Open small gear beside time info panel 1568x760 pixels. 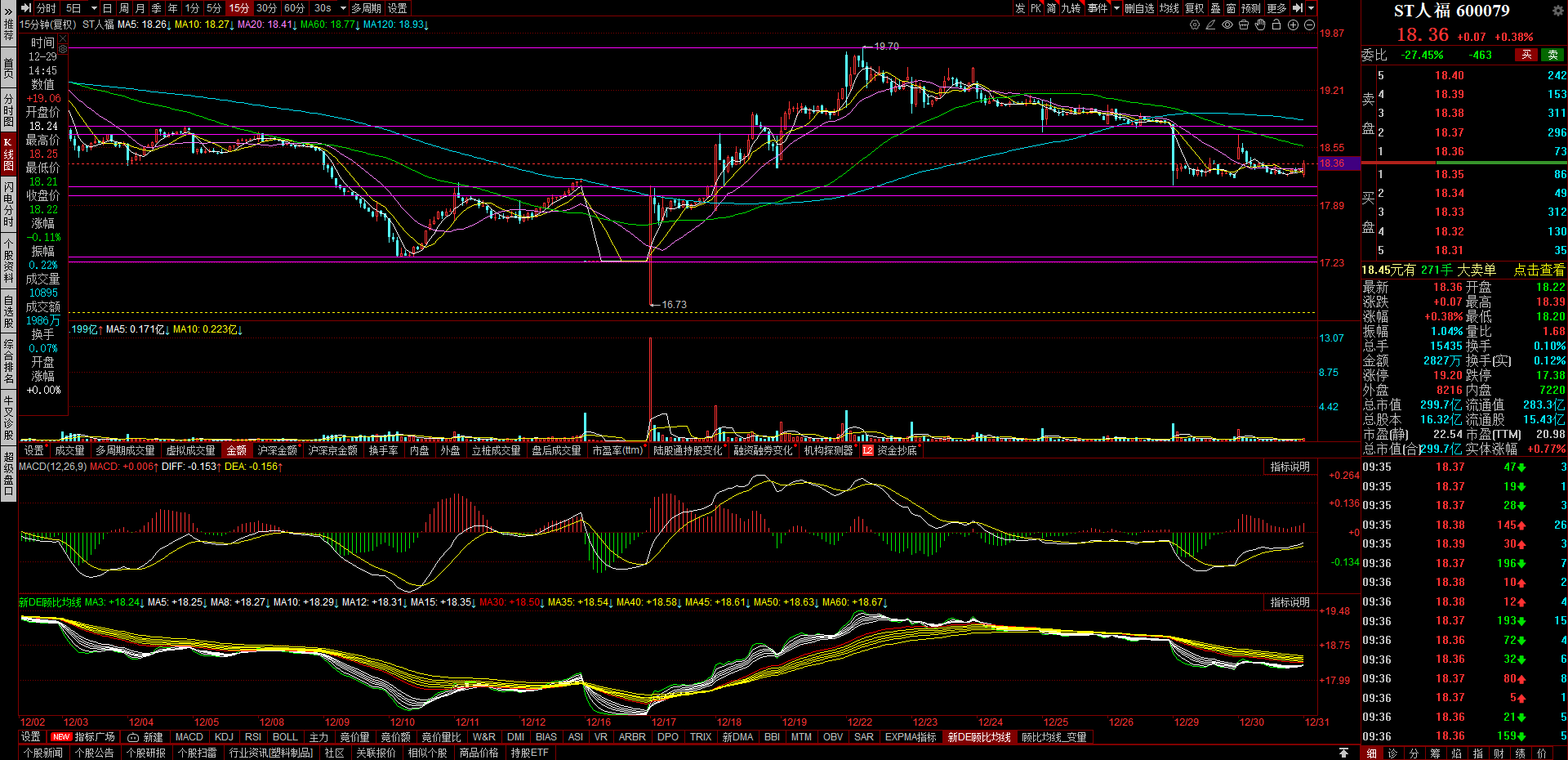point(63,49)
